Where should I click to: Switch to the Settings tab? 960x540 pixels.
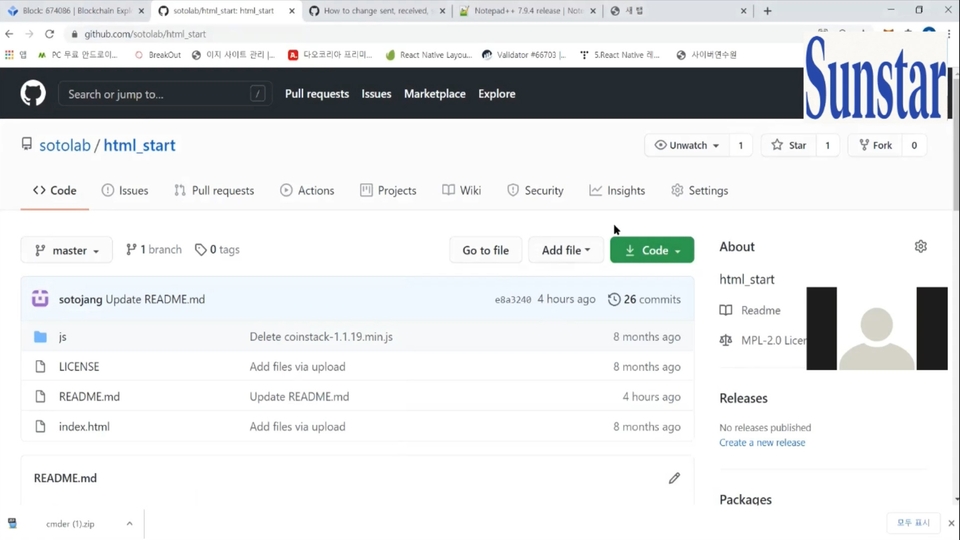(700, 190)
